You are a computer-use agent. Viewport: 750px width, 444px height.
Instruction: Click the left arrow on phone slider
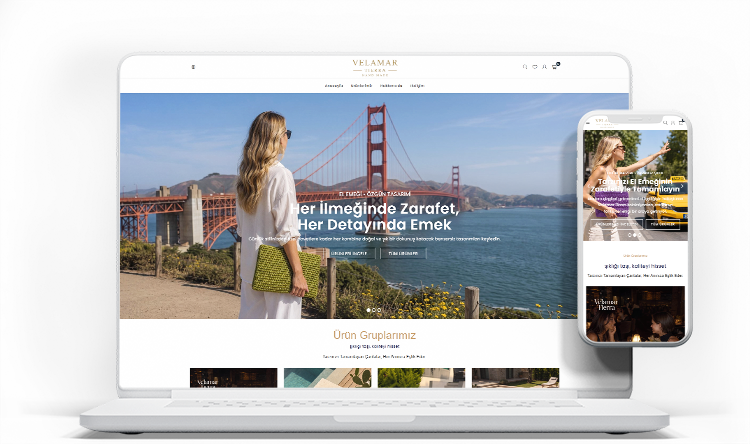(x=589, y=186)
